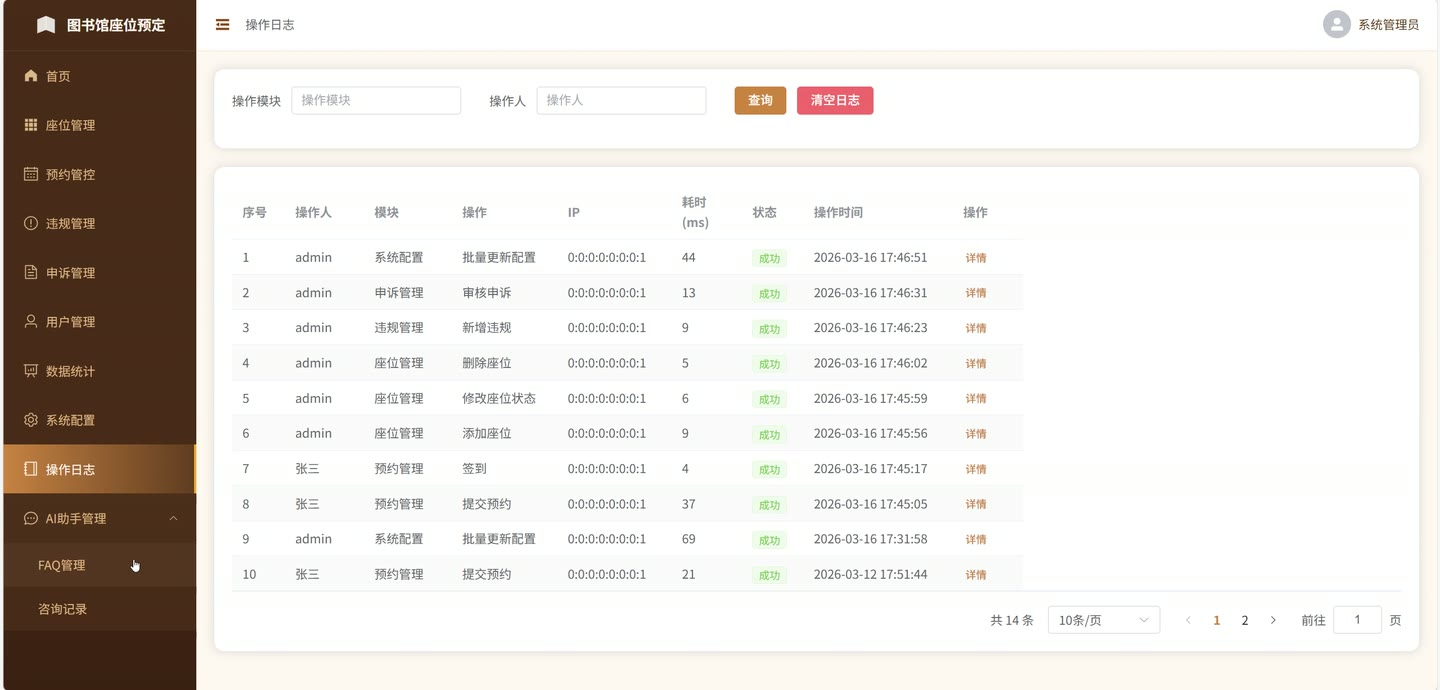Click the warning icon beside 违规管理

30,223
